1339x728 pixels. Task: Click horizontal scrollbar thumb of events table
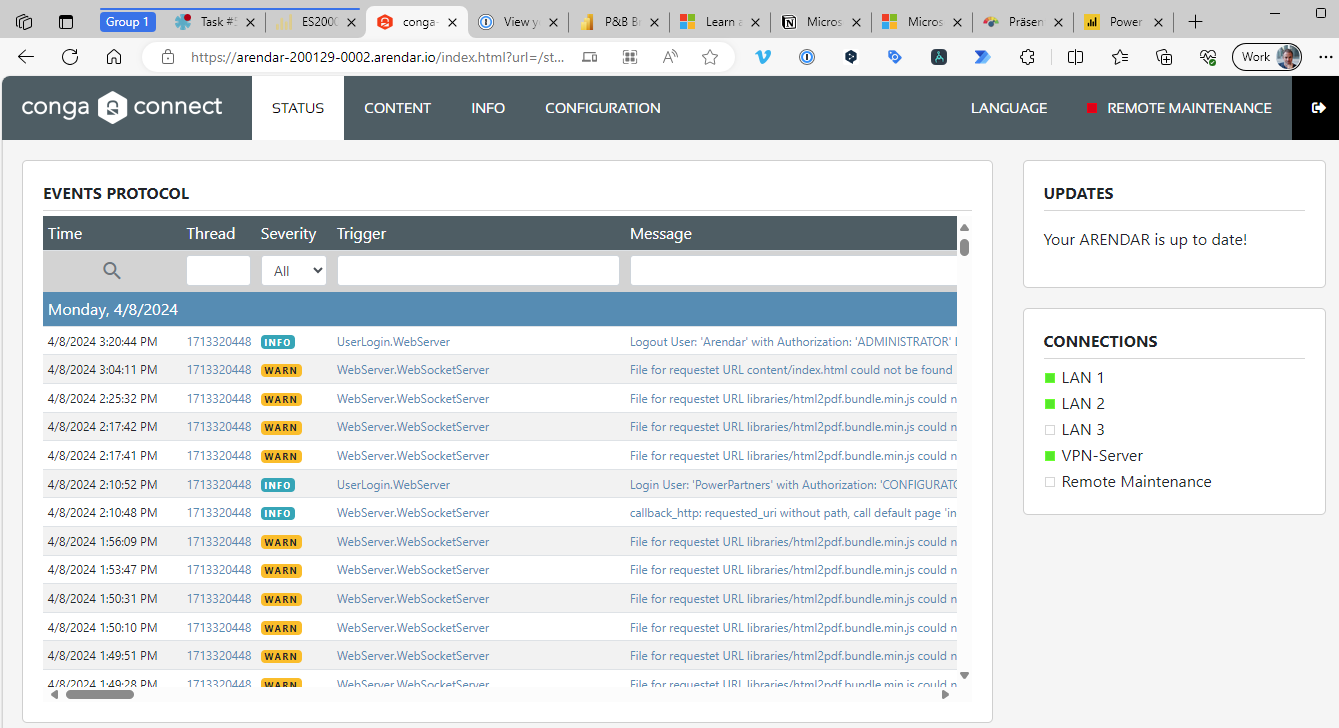(100, 694)
